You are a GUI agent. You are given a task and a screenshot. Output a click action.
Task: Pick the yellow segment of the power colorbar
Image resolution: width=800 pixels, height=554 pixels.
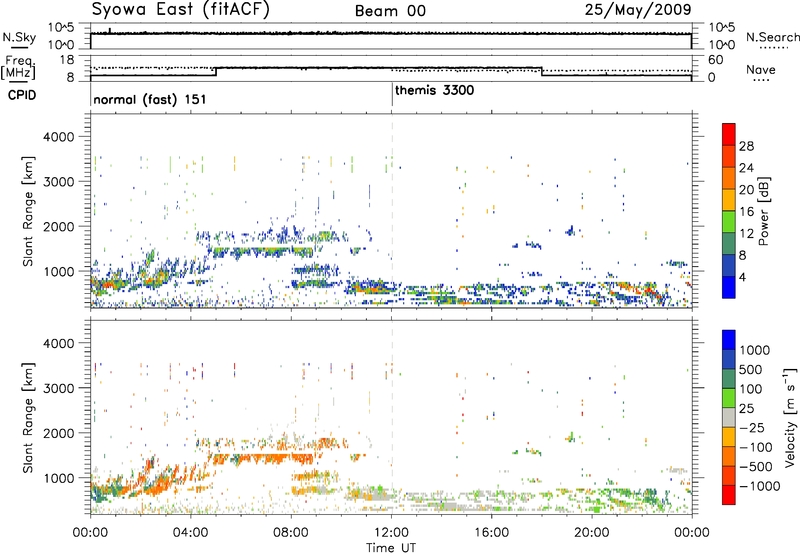click(729, 199)
